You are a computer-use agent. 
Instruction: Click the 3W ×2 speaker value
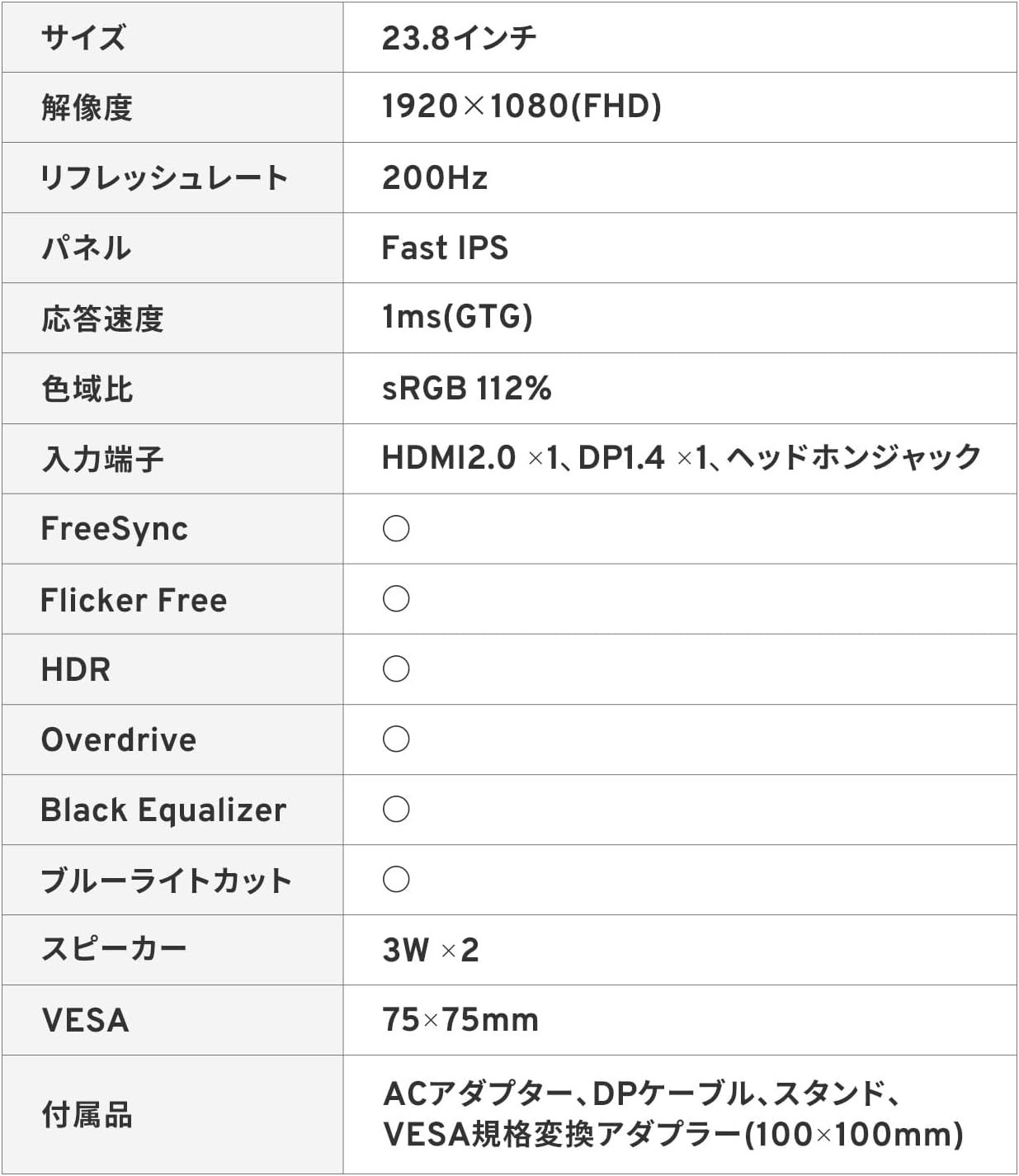[430, 950]
